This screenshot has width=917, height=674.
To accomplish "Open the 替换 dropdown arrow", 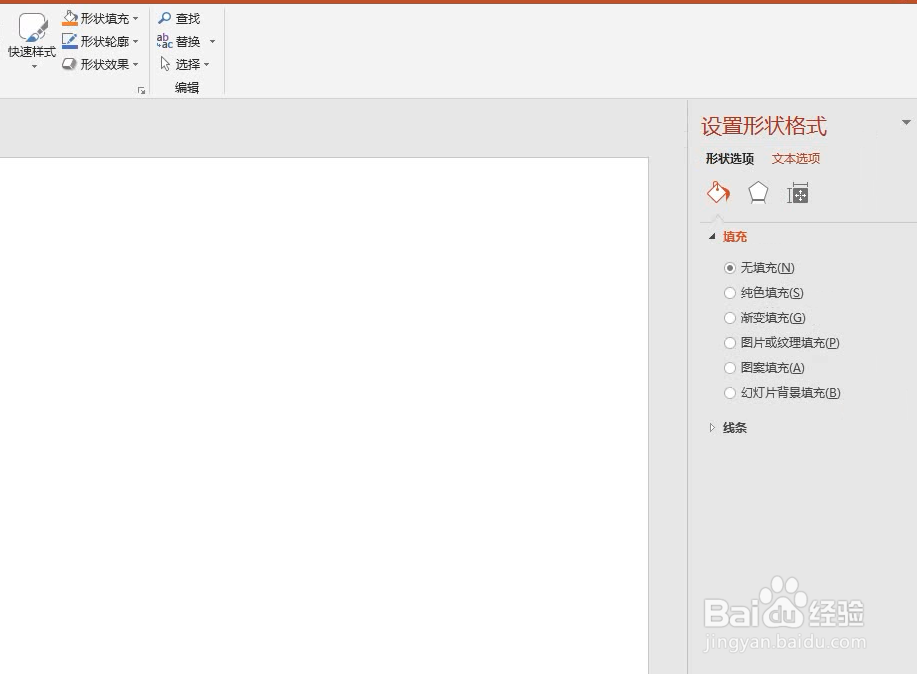I will pos(212,42).
